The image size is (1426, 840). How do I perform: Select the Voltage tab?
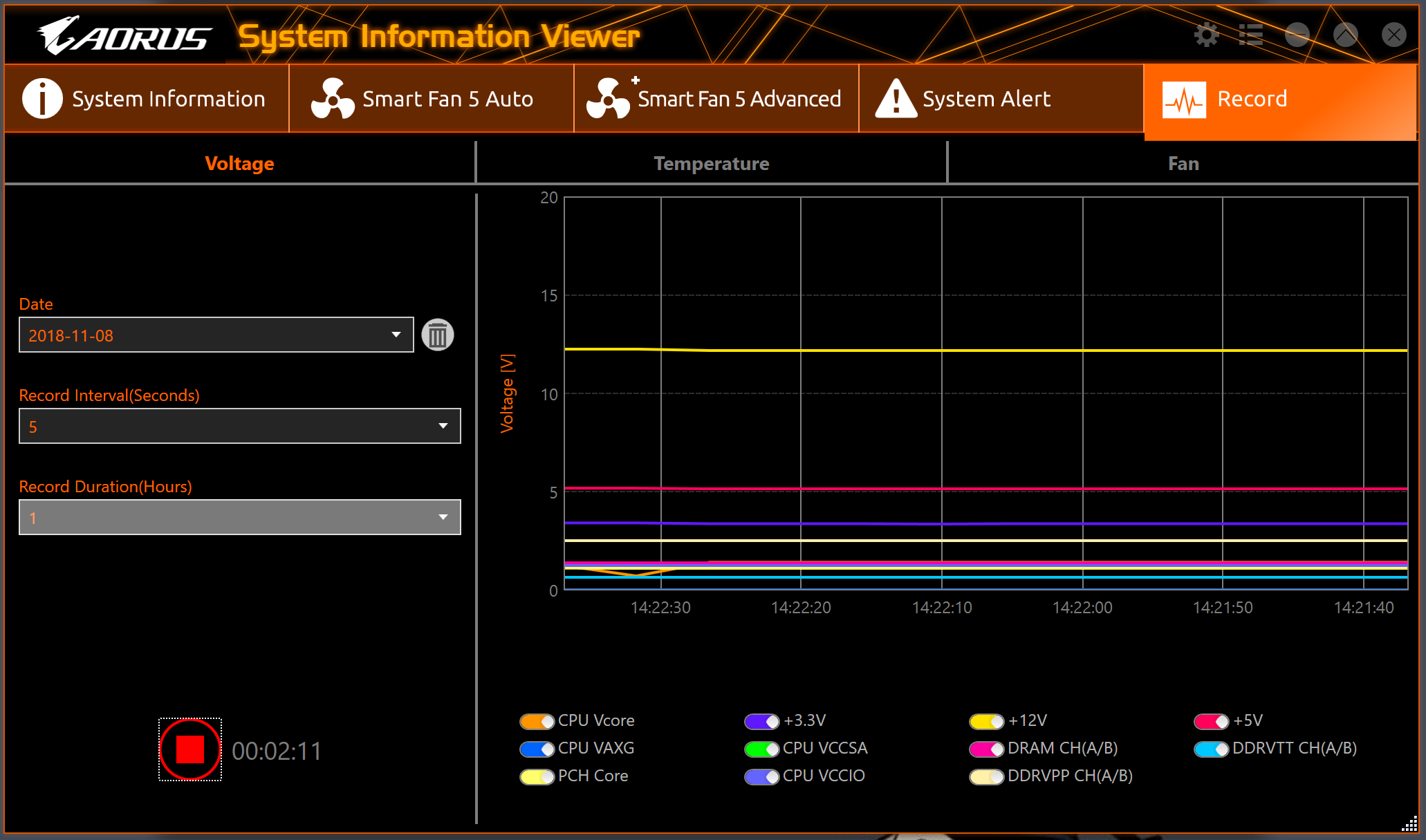[240, 163]
